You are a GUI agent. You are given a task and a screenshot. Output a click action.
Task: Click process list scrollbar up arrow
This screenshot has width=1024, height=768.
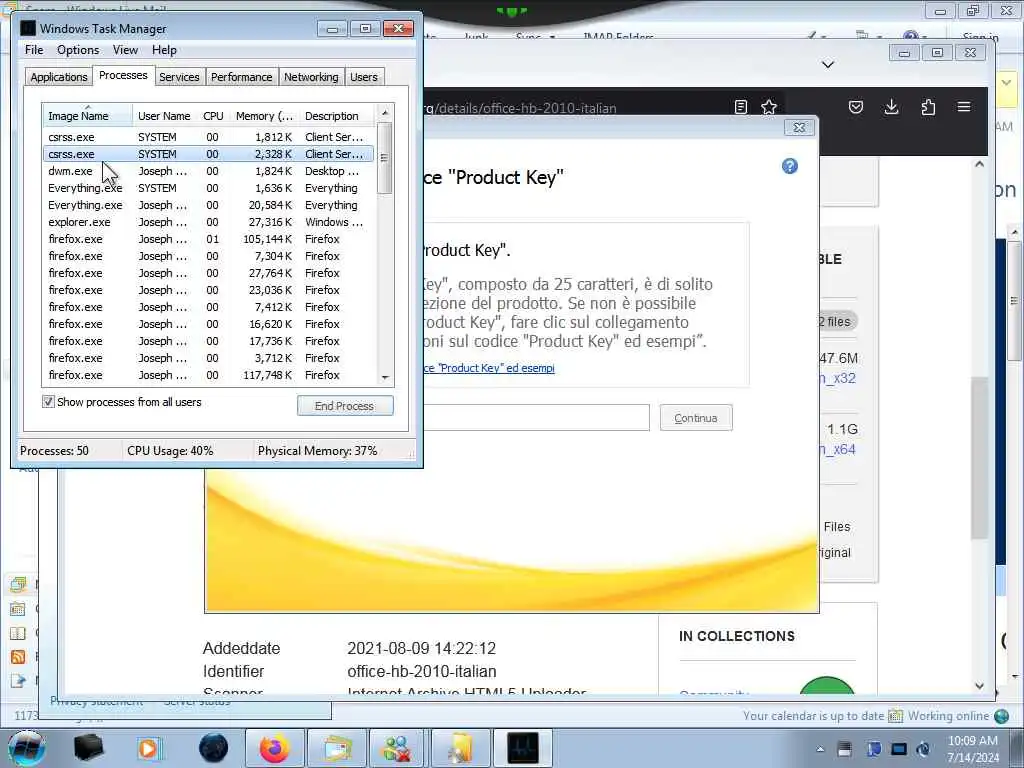point(385,113)
